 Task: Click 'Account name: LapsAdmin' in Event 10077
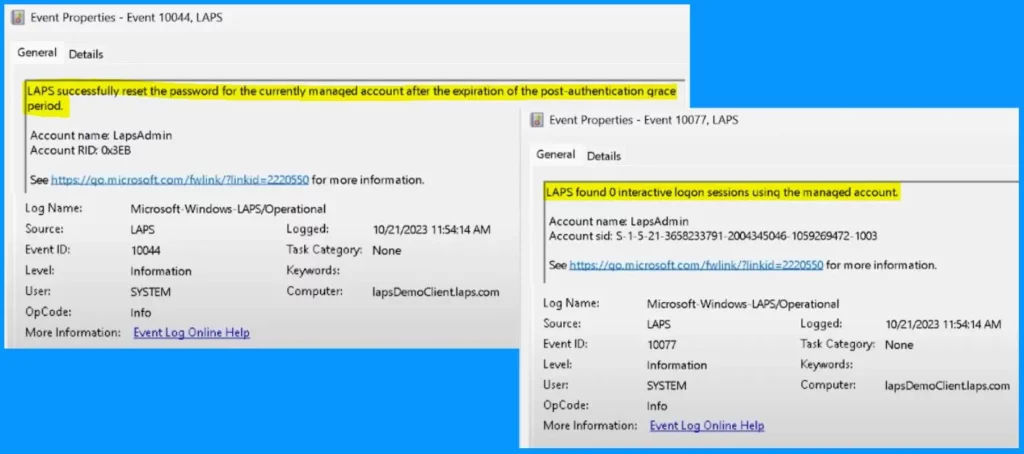(x=619, y=221)
